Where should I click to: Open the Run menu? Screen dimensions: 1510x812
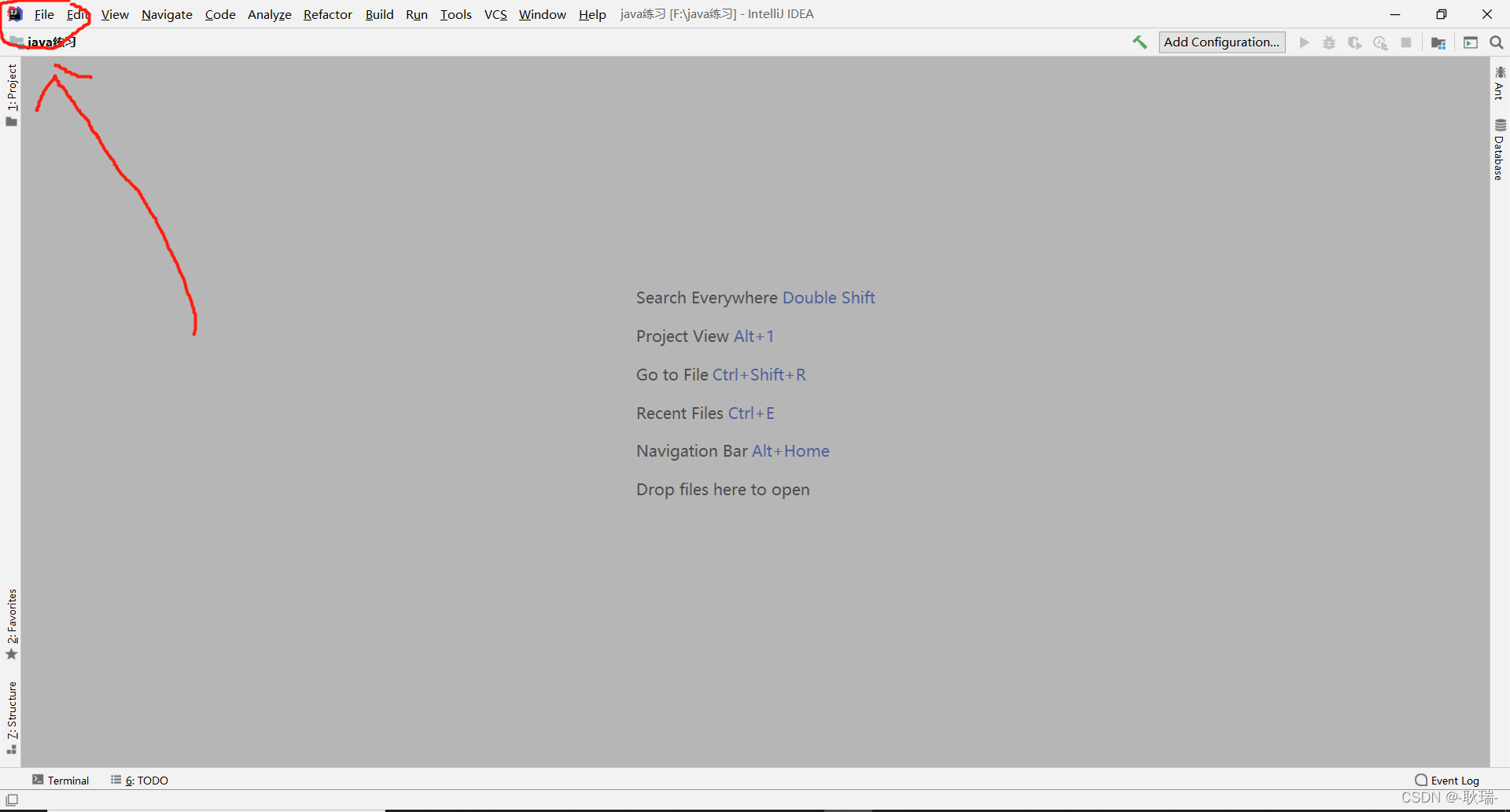[417, 14]
